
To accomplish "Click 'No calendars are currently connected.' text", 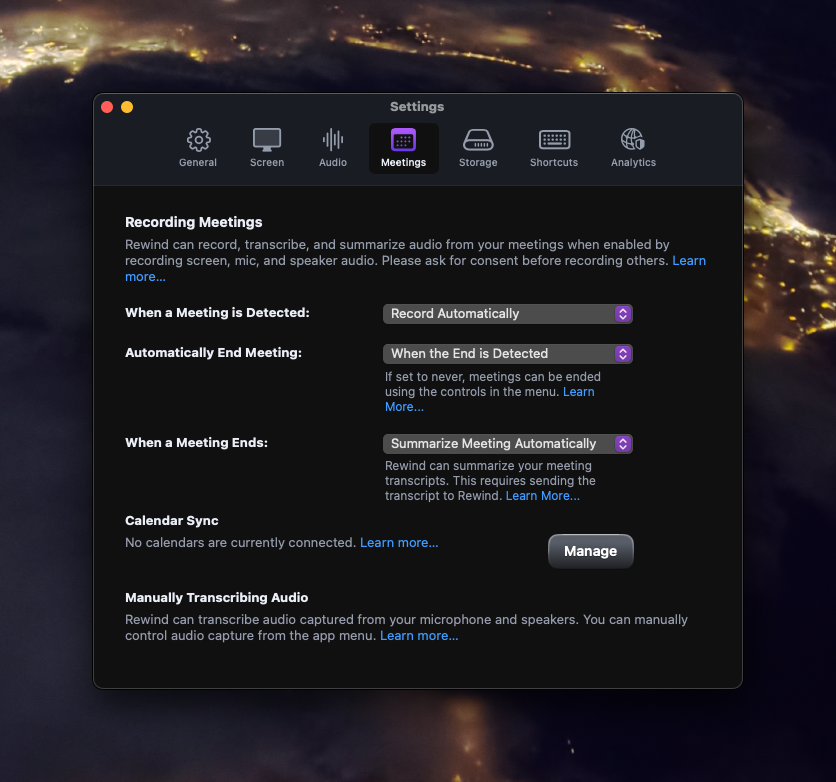I will (240, 543).
